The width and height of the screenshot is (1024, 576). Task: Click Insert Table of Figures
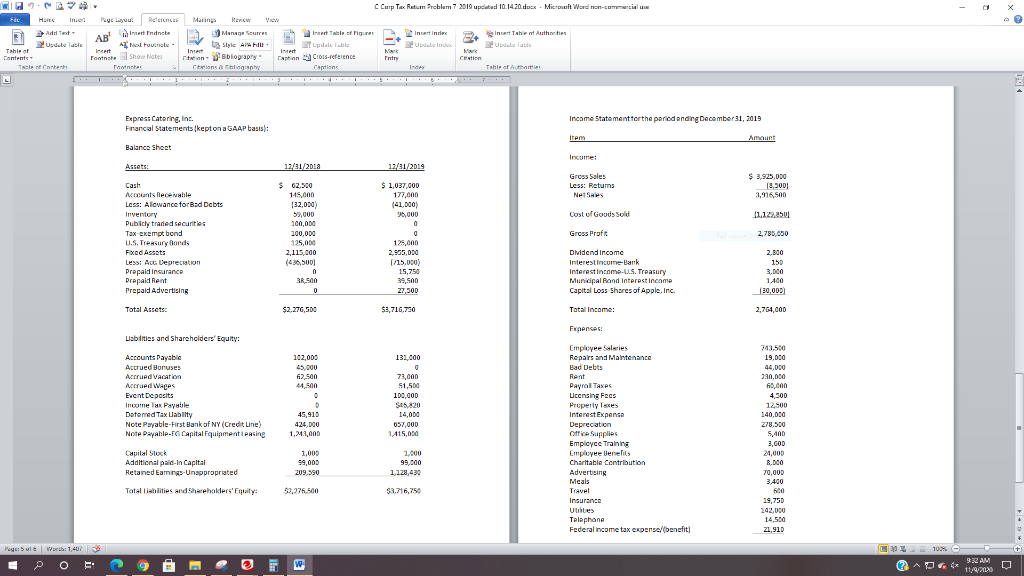[340, 33]
